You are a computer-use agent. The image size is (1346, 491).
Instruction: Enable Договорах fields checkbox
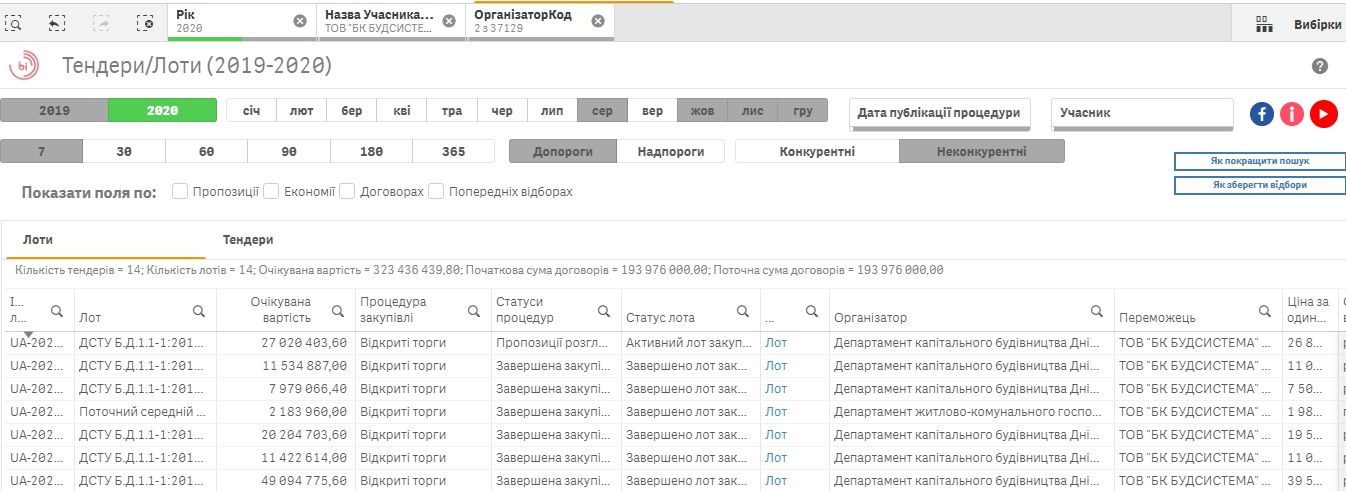point(347,191)
